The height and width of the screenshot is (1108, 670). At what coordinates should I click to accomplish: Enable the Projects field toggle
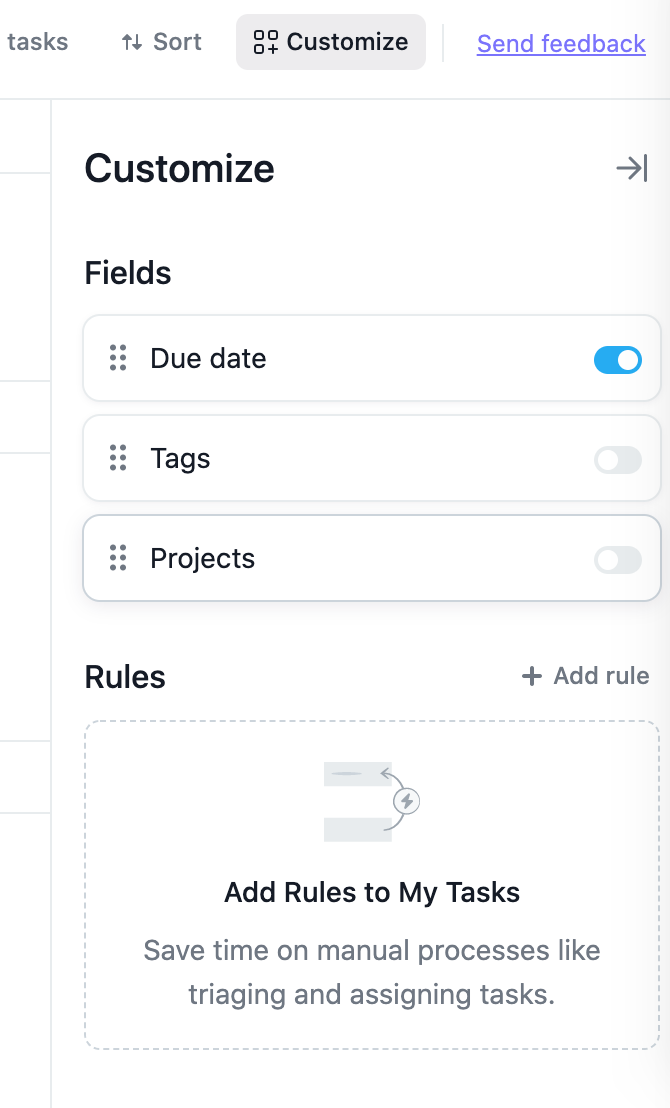[x=618, y=560]
